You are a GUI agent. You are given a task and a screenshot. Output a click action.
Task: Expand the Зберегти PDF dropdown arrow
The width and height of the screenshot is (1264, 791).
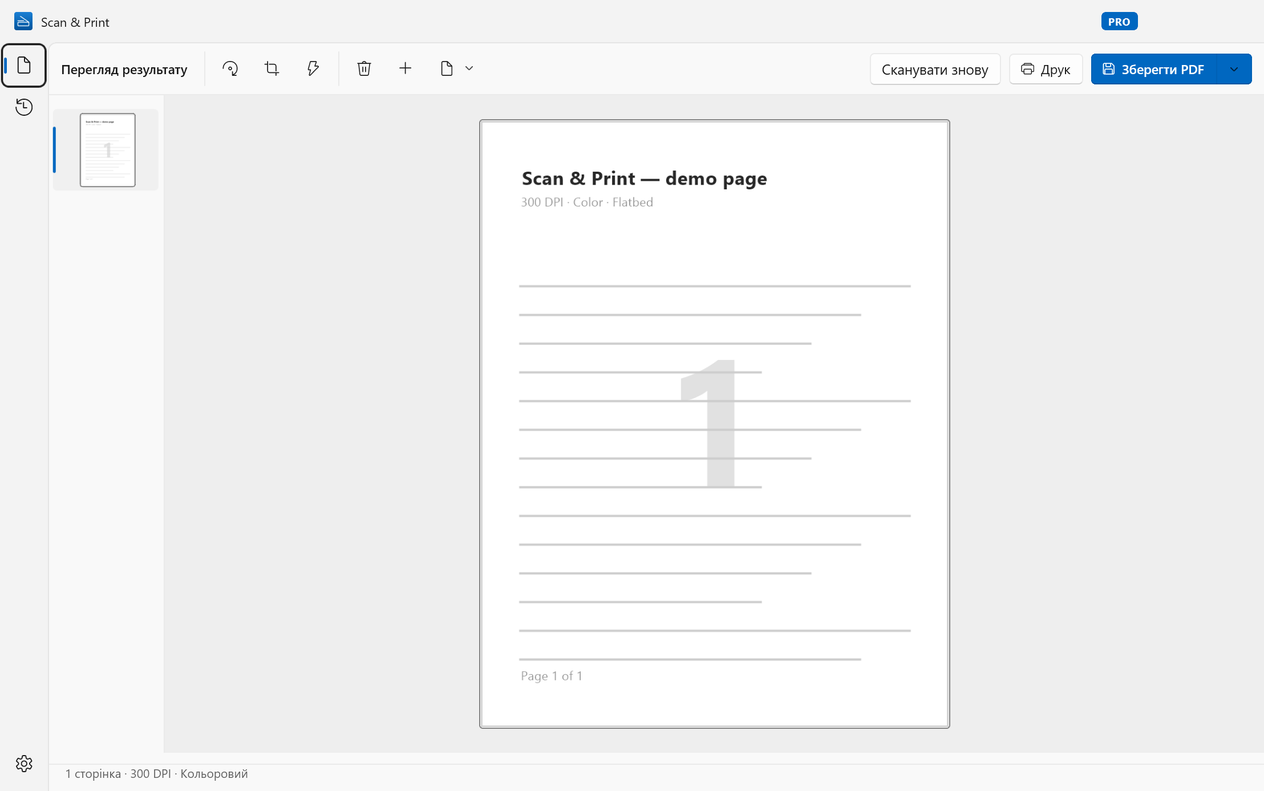1234,69
